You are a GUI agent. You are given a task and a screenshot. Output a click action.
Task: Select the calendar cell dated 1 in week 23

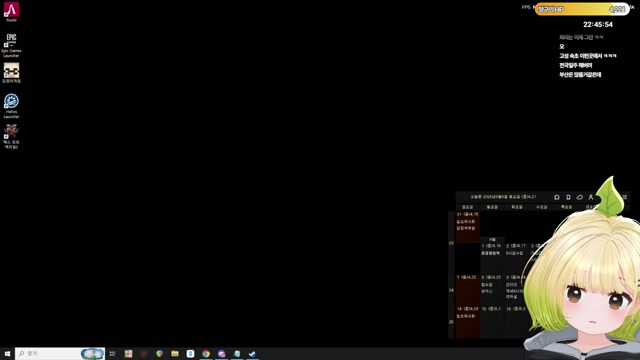click(x=493, y=258)
